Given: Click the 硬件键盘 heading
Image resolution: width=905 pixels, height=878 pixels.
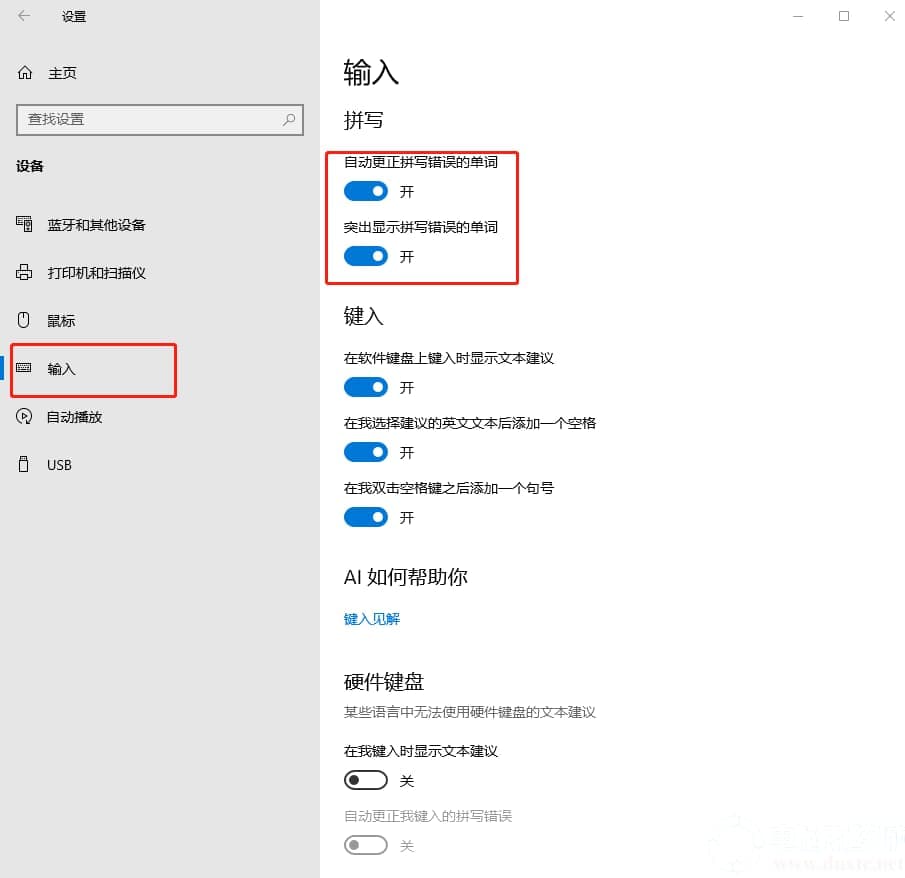Looking at the screenshot, I should coord(384,682).
